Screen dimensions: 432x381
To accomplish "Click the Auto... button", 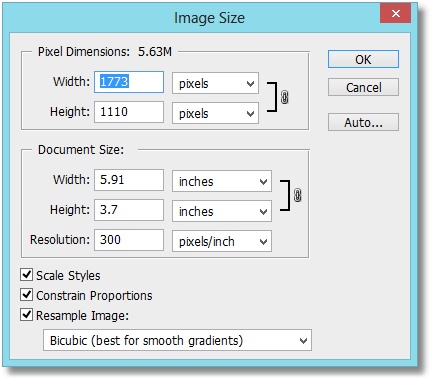I will (363, 122).
